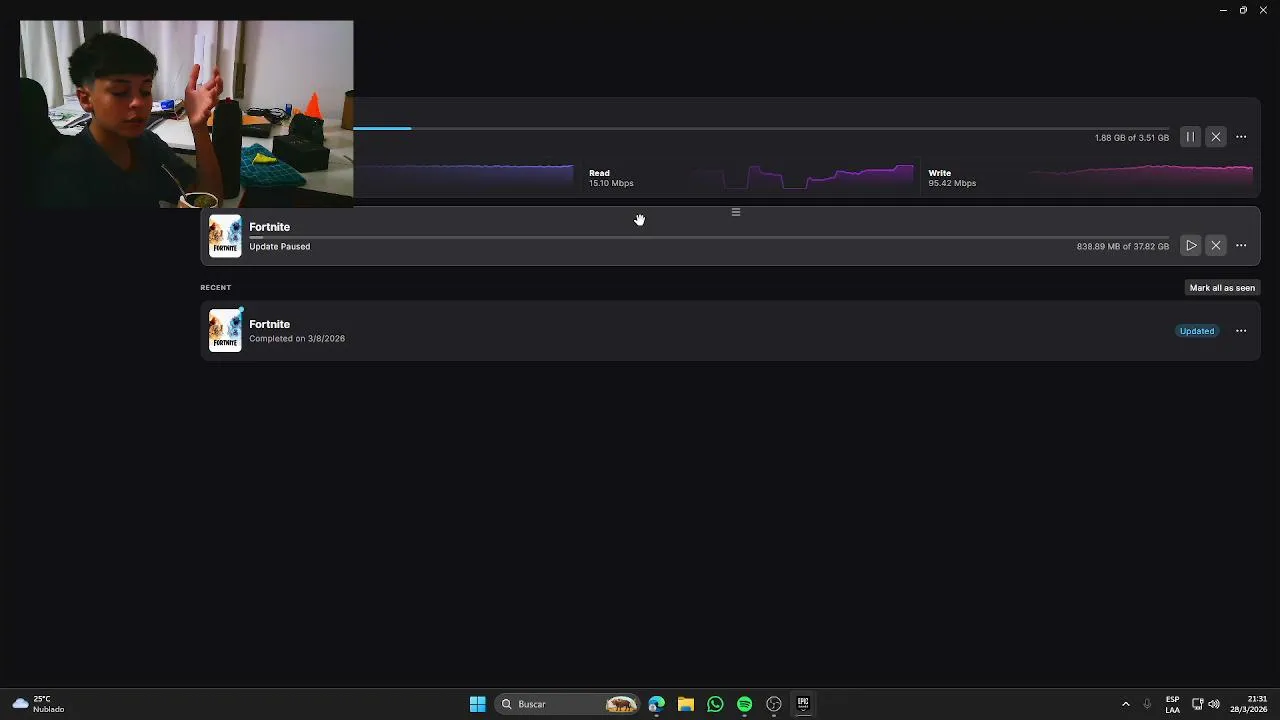1280x720 pixels.
Task: Open File Explorer from the taskbar
Action: click(x=686, y=704)
